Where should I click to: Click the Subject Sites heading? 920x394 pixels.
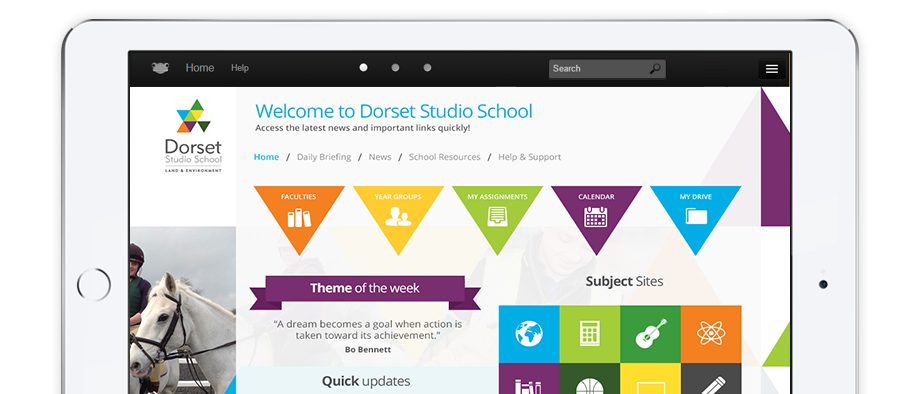[x=624, y=281]
